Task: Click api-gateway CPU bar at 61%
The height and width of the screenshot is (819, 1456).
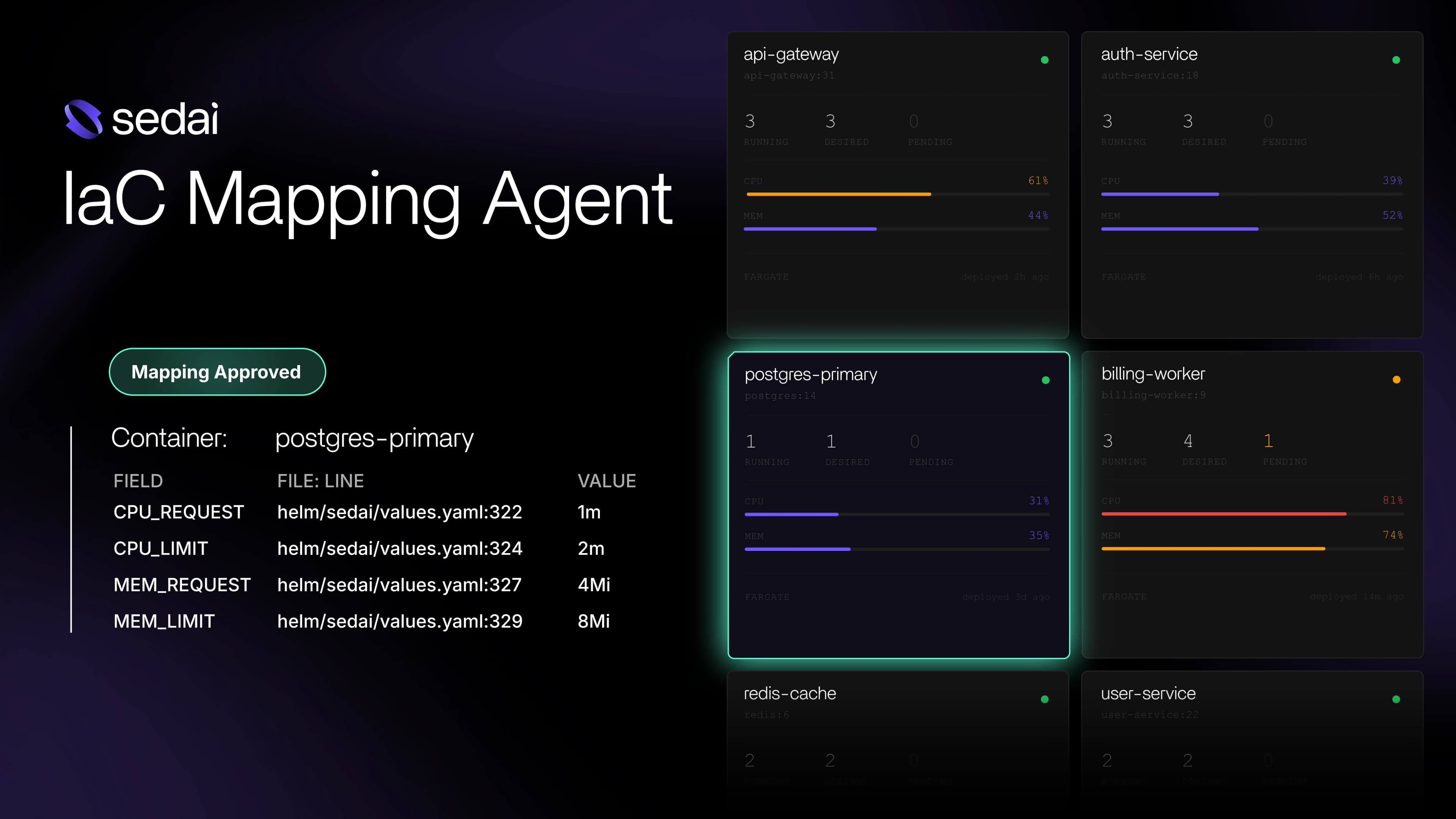Action: click(897, 194)
